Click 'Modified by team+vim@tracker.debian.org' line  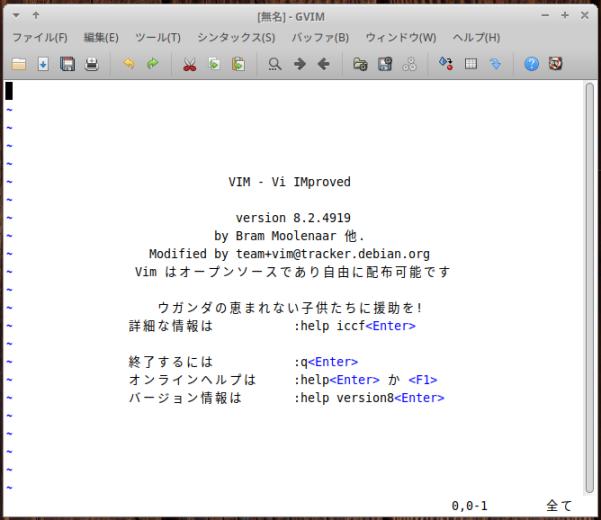click(x=289, y=254)
